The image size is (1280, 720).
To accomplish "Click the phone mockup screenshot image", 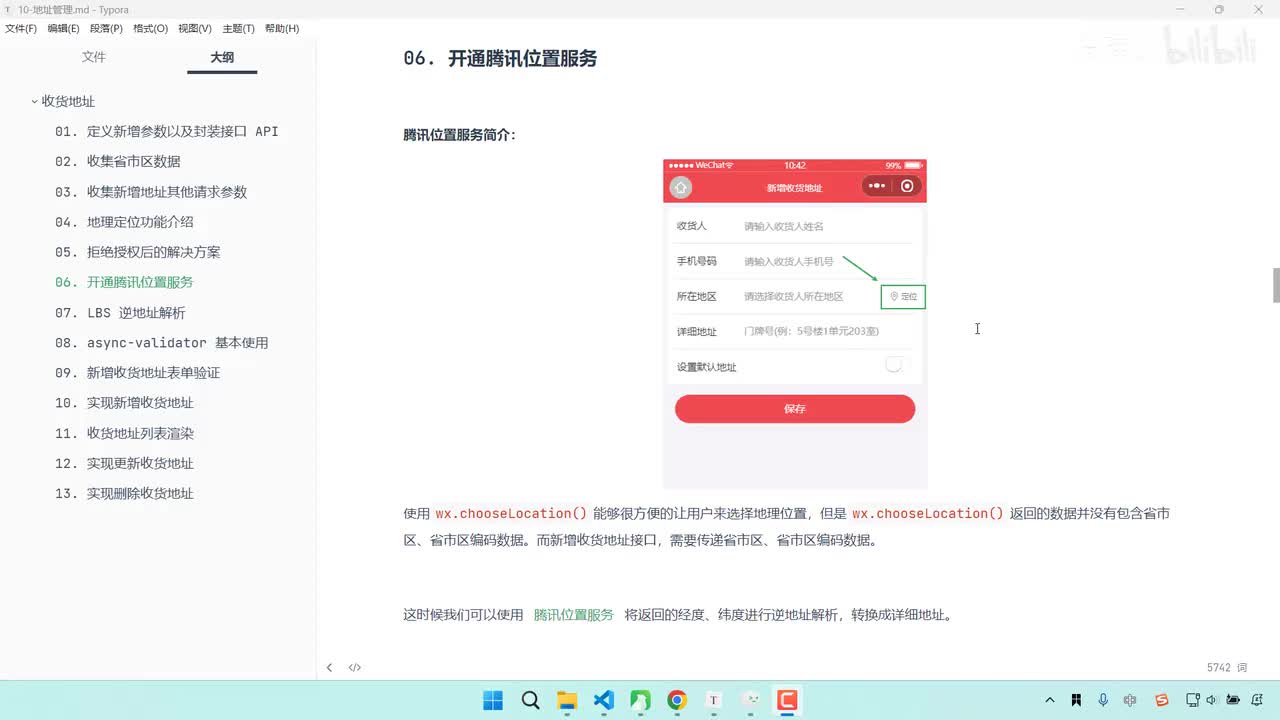I will (x=795, y=324).
